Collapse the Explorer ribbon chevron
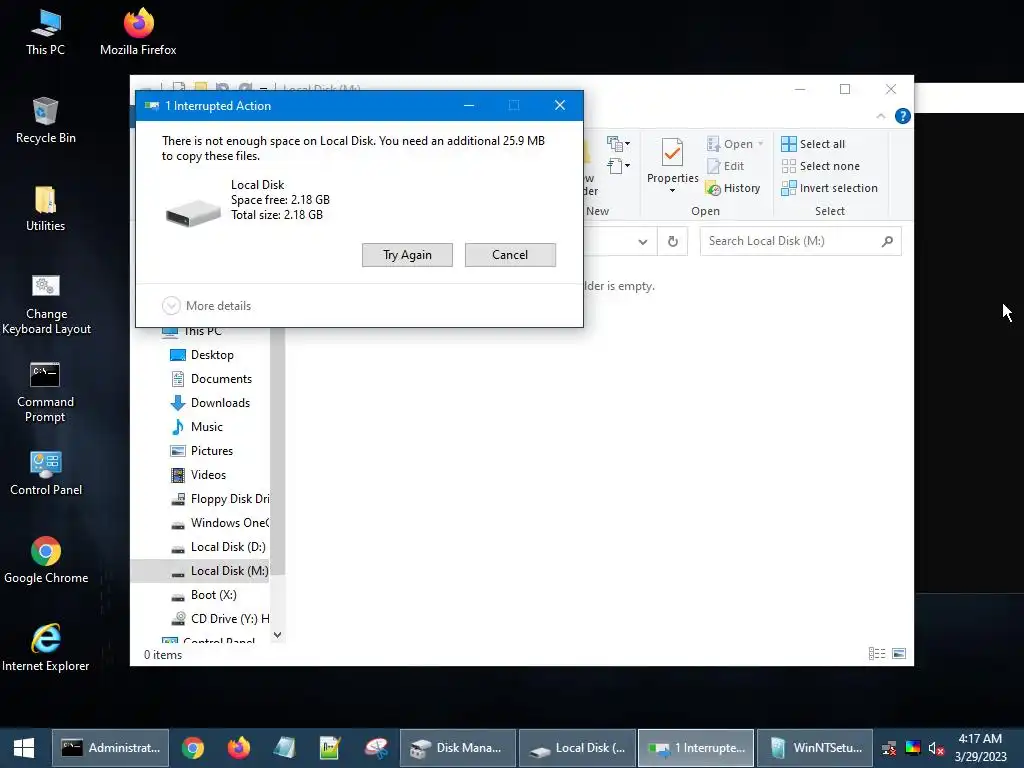This screenshot has width=1024, height=768. click(x=880, y=116)
